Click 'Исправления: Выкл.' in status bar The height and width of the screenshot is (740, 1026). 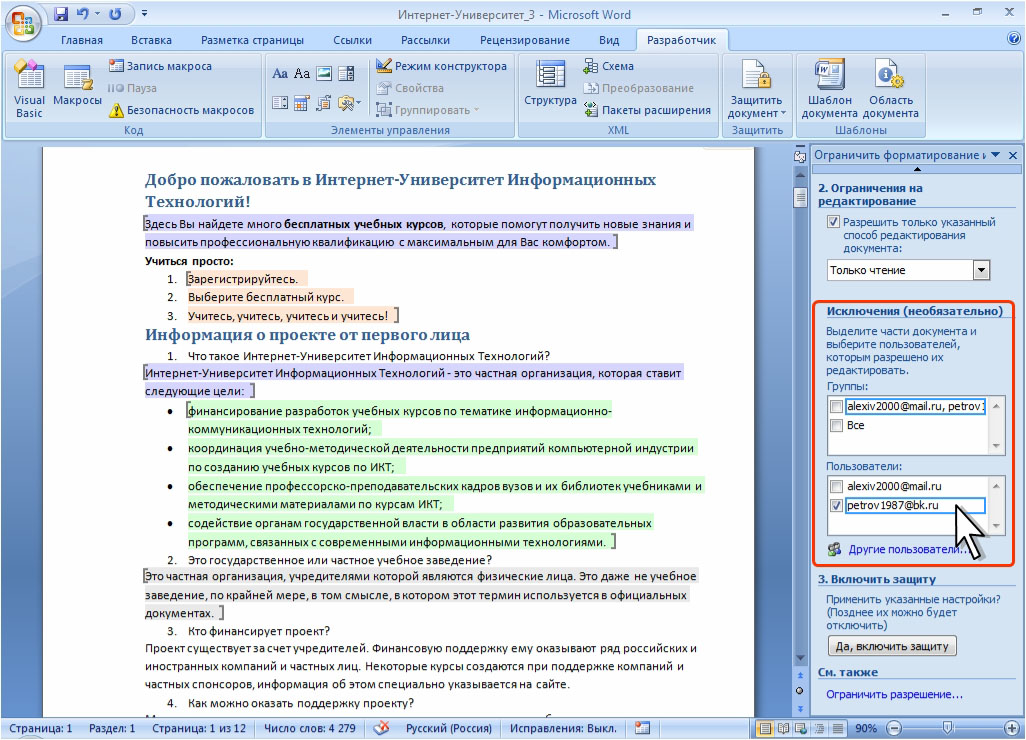(x=563, y=728)
